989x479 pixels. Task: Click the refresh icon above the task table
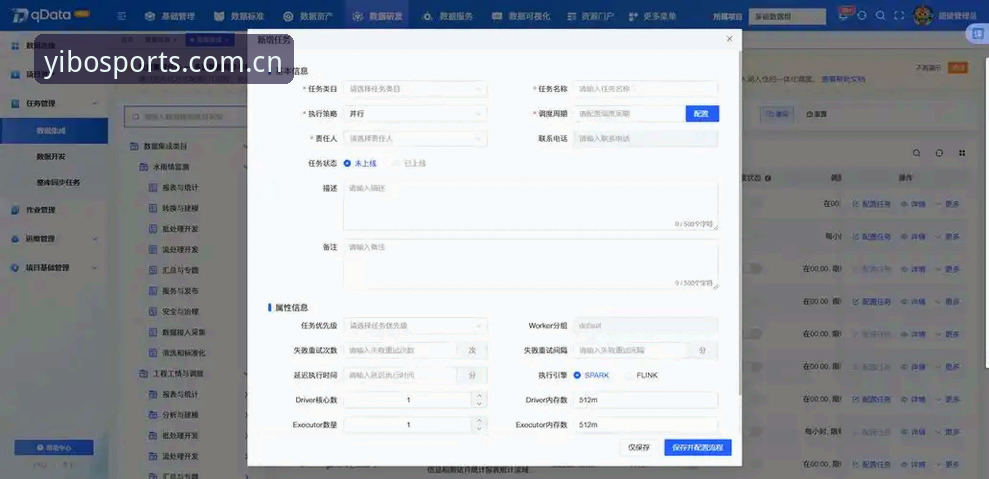(x=939, y=153)
